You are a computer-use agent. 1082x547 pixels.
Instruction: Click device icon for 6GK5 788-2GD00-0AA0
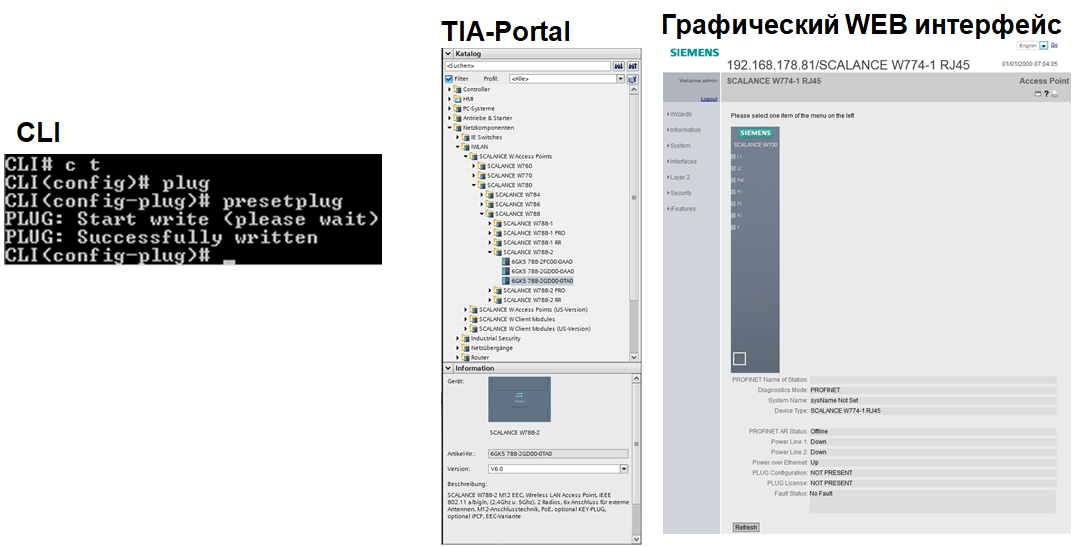(506, 272)
